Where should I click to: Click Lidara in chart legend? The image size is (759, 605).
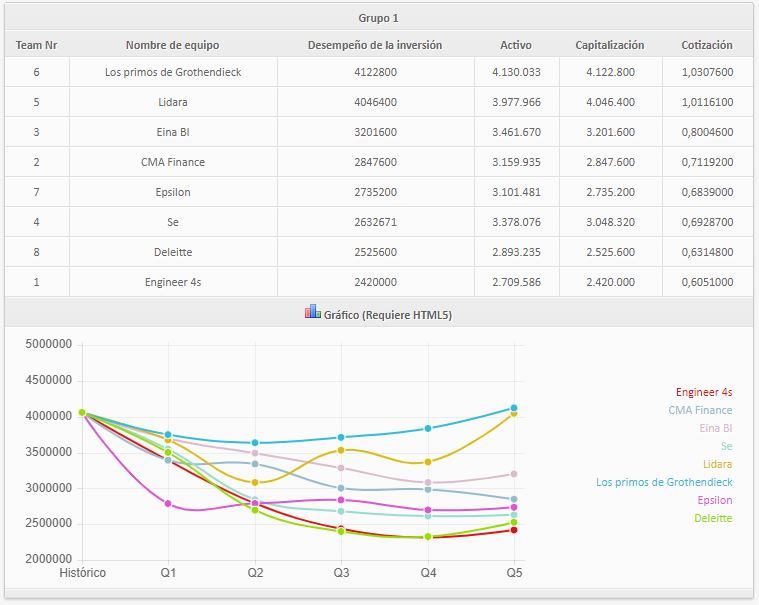point(717,464)
